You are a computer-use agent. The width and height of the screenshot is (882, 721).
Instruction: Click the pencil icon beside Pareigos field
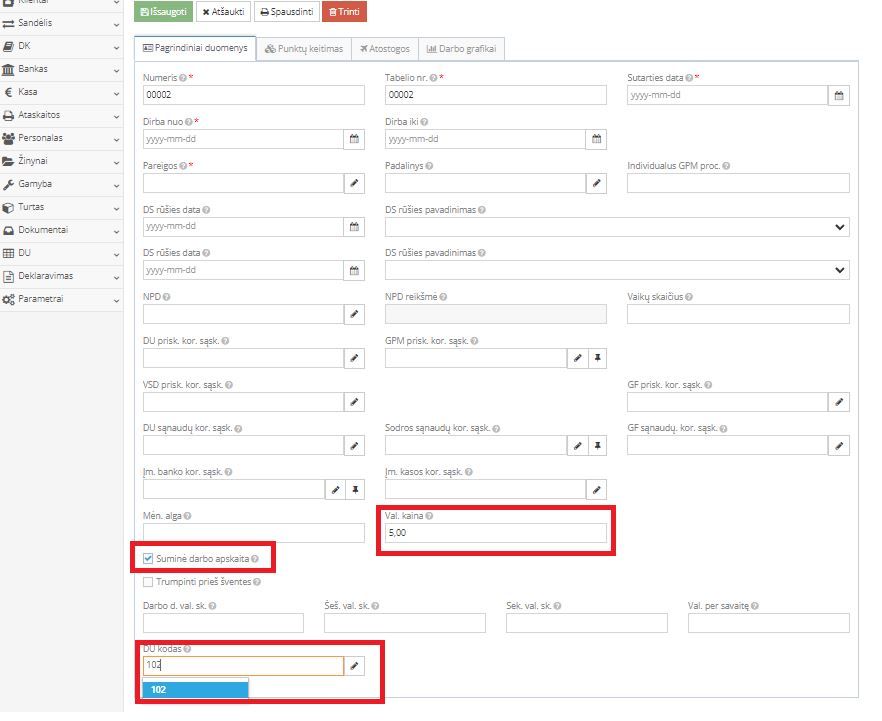pos(354,183)
